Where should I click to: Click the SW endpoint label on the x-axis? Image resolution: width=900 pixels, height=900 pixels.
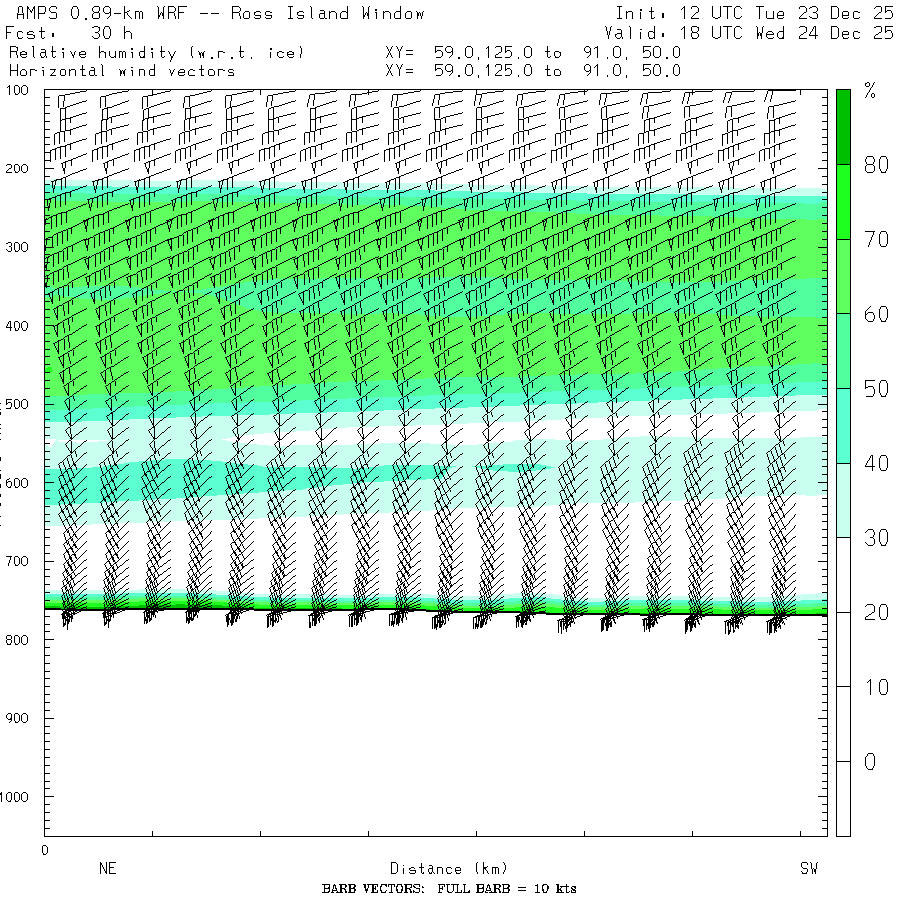tap(809, 869)
